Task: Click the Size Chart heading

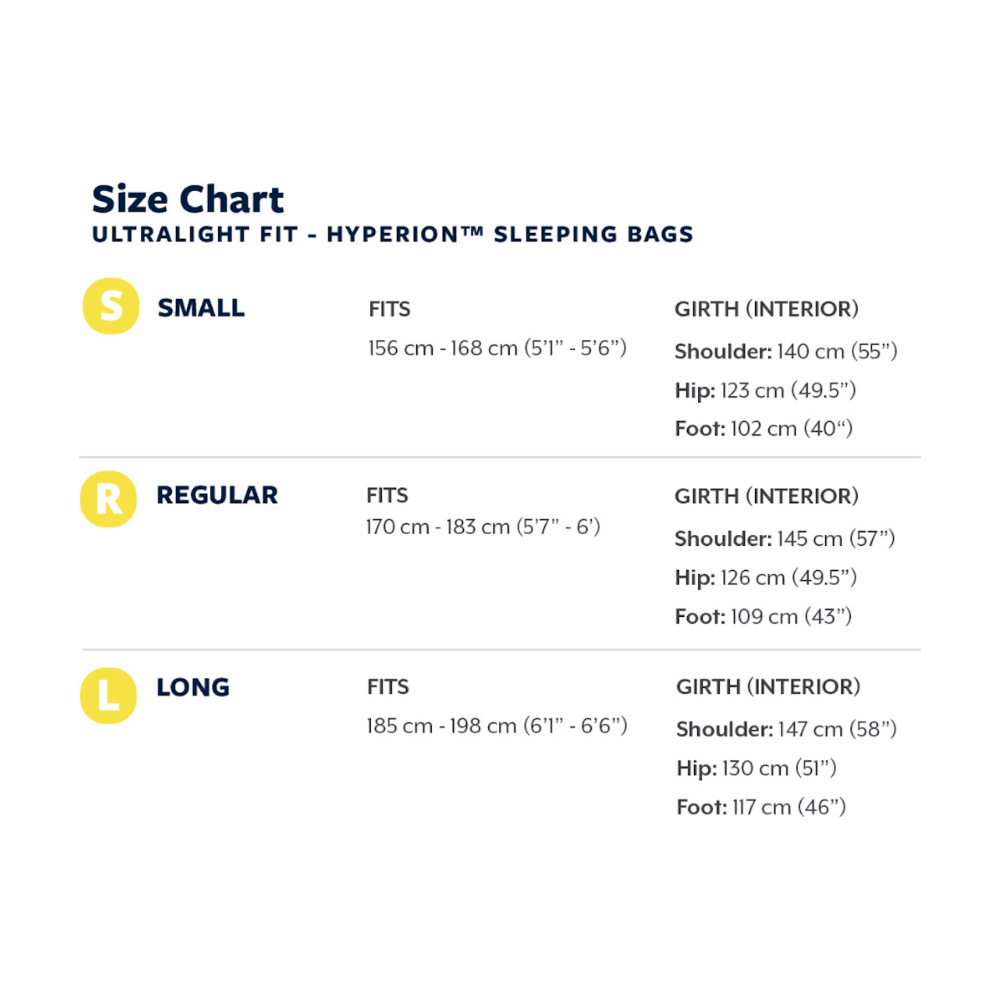Action: click(x=188, y=200)
